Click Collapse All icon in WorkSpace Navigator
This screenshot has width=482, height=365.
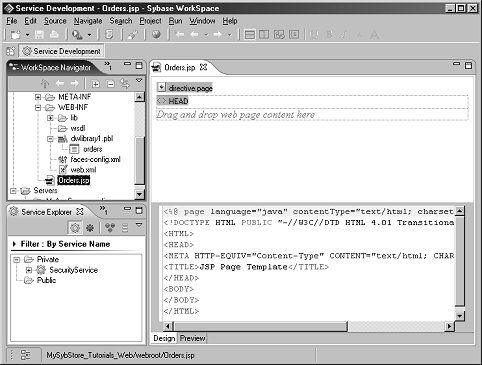110,84
